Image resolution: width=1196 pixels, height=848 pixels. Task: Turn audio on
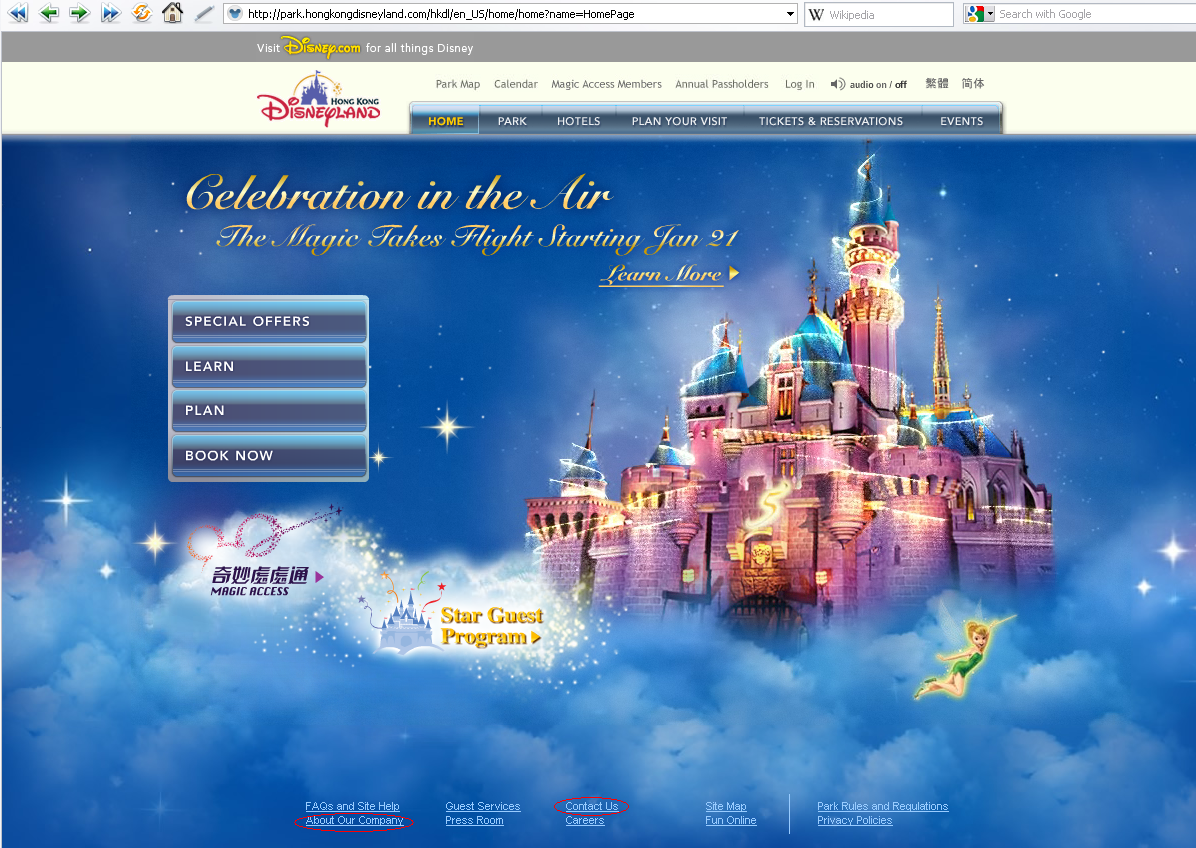(868, 85)
